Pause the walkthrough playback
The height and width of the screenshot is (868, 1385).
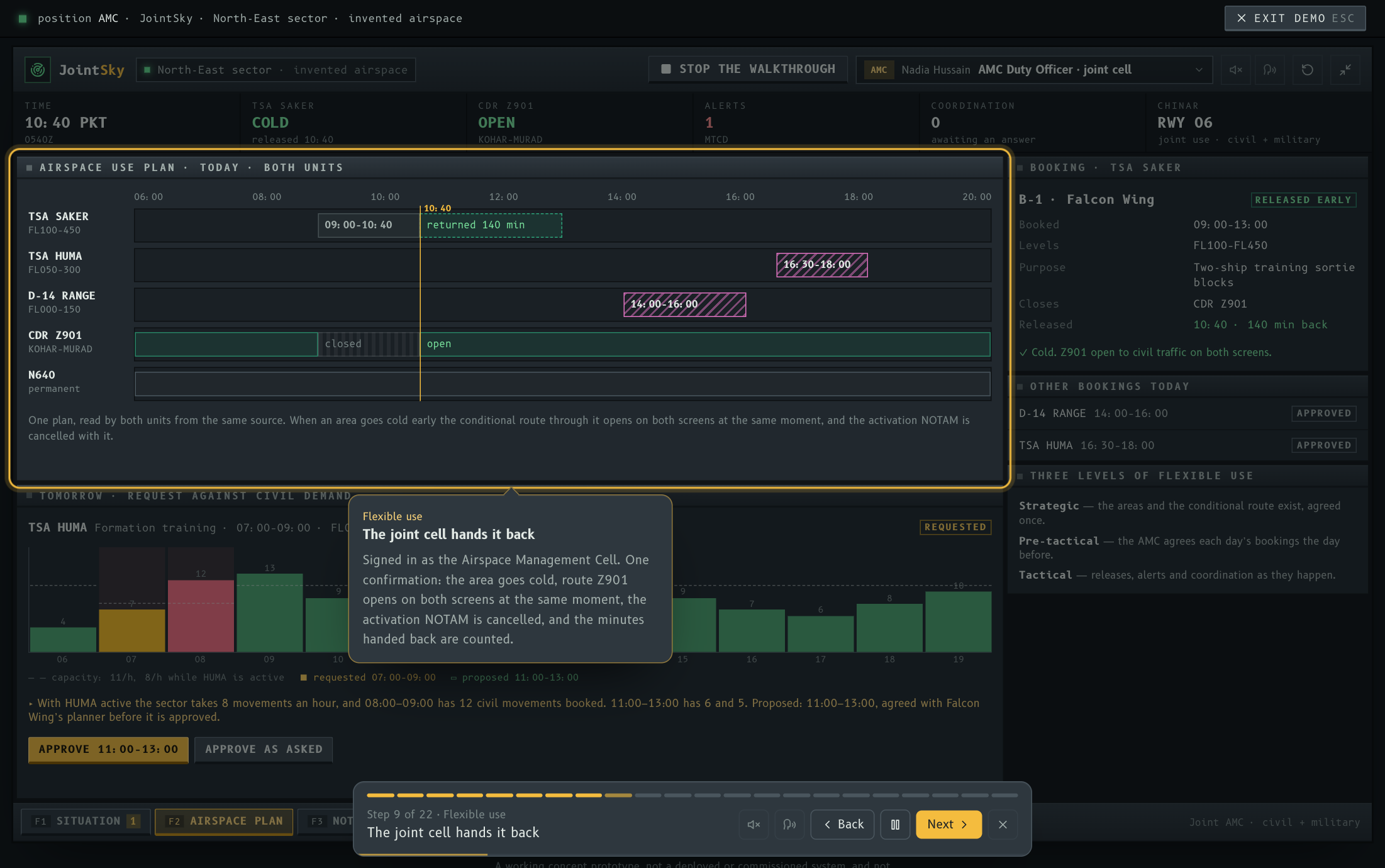point(895,824)
